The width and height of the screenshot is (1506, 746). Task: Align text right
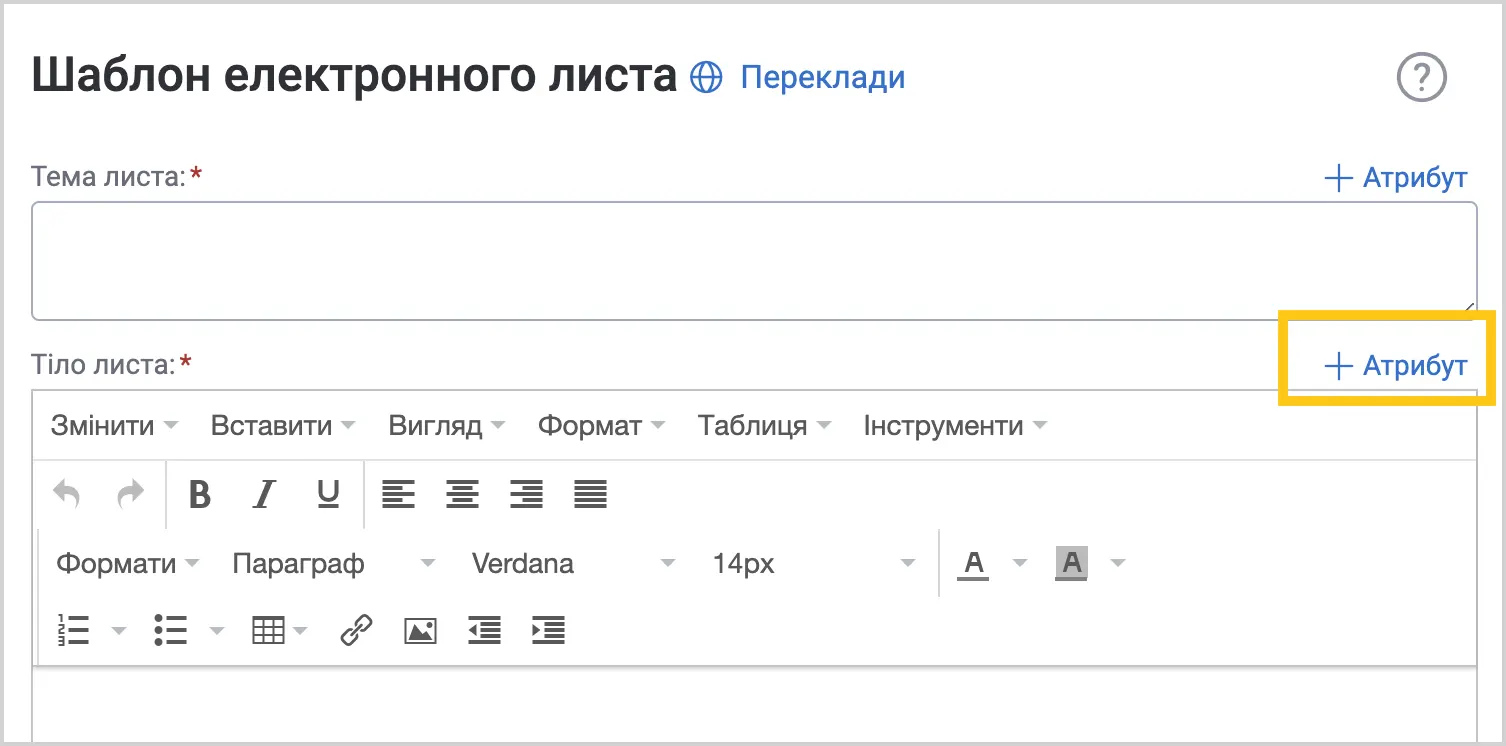point(526,494)
